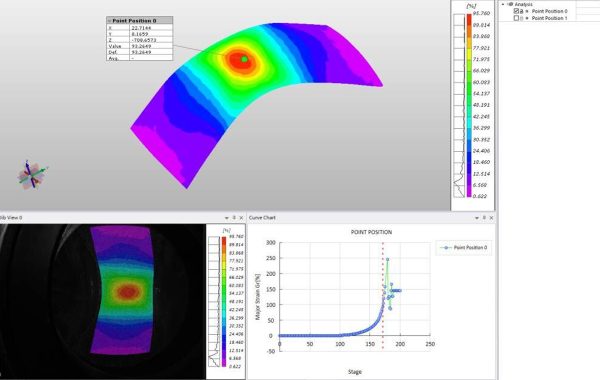Click the Z value -709.6573 cell
This screenshot has height=380, width=600.
[x=151, y=40]
